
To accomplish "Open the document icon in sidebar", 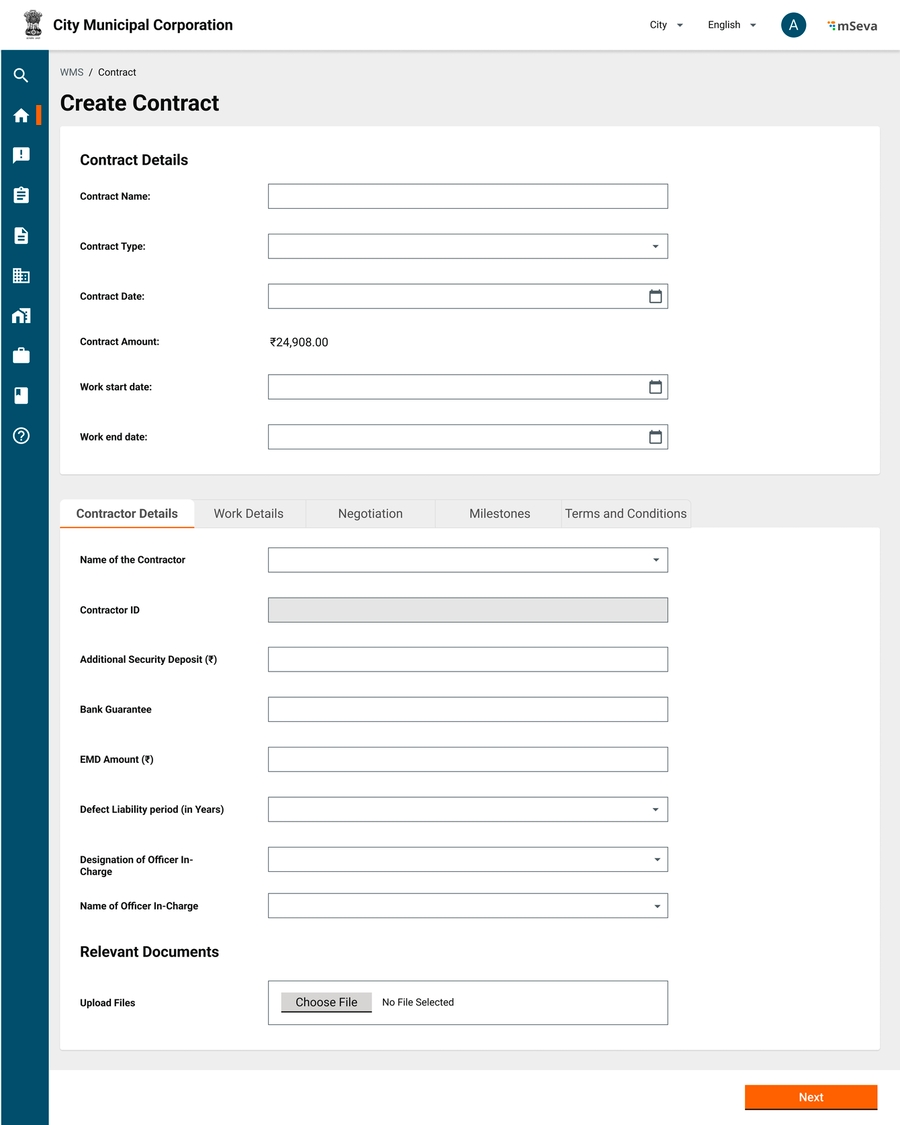I will pyautogui.click(x=21, y=236).
